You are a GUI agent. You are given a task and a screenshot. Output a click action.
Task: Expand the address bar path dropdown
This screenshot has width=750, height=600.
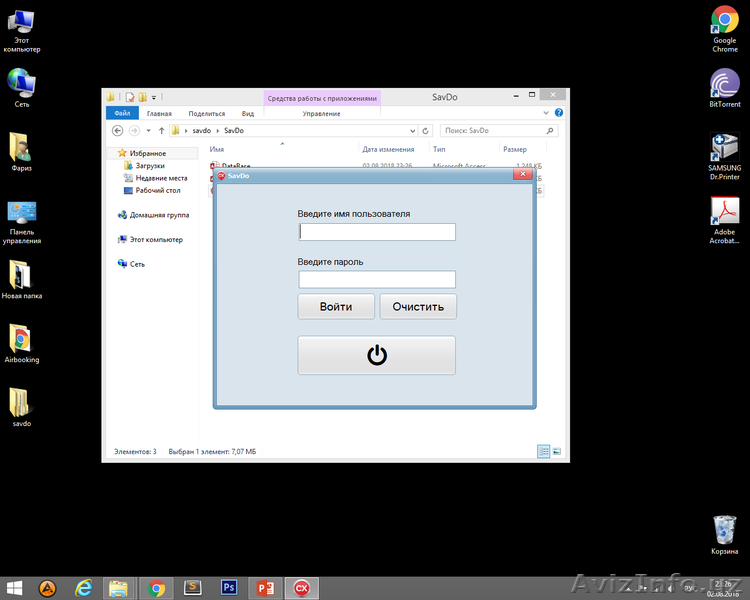click(412, 131)
